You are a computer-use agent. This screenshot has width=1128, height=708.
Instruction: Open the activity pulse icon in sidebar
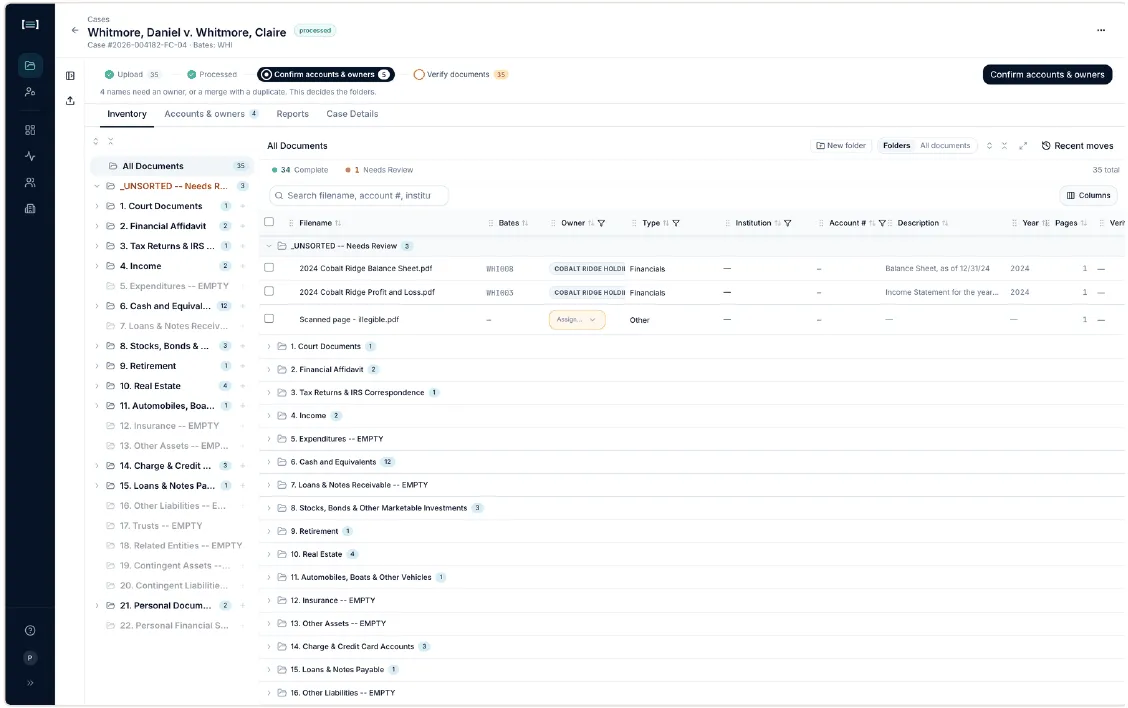pyautogui.click(x=29, y=156)
